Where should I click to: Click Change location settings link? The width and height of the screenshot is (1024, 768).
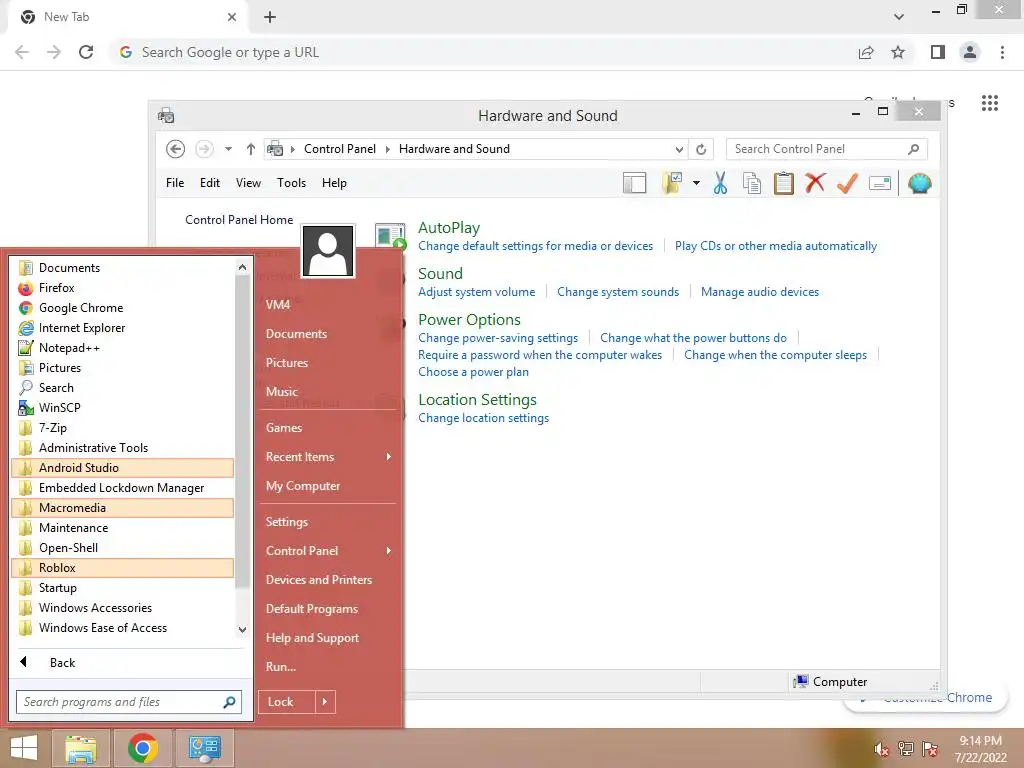(483, 418)
